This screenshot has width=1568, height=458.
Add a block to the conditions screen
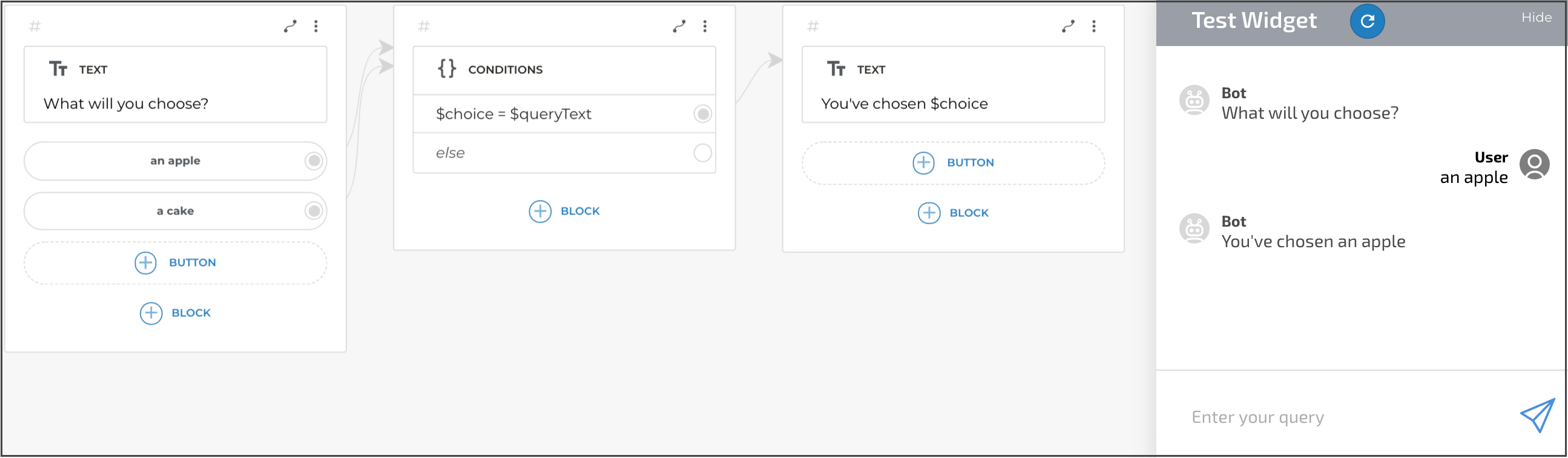(564, 211)
